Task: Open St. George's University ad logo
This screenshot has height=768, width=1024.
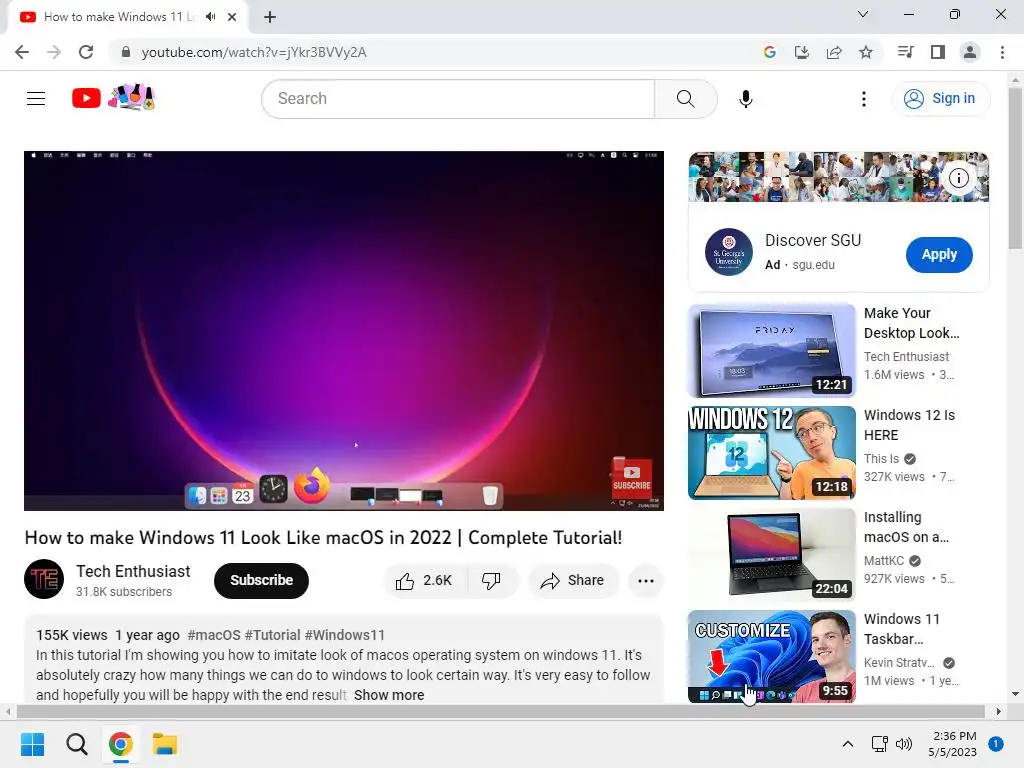Action: (729, 252)
